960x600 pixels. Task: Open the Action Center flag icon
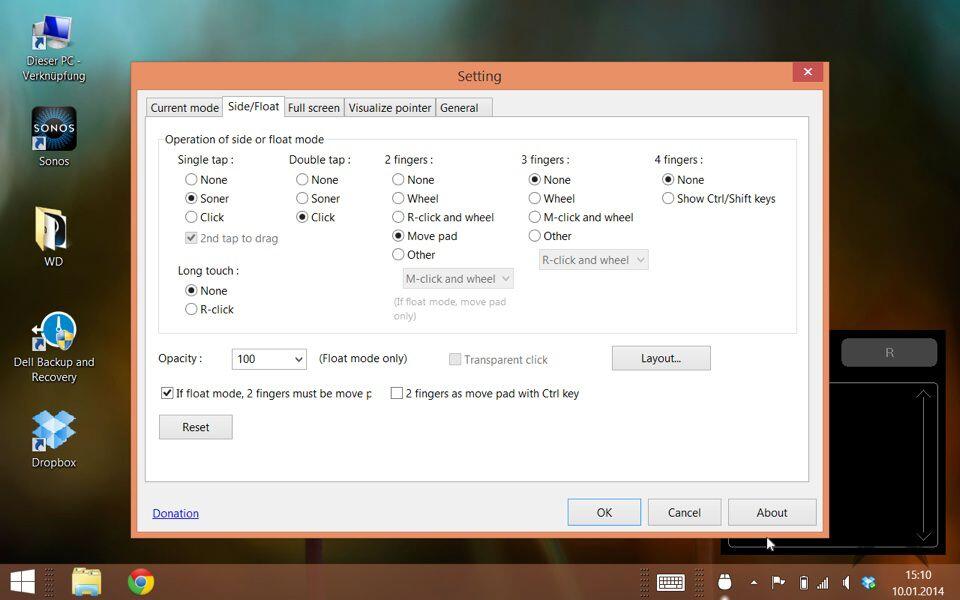[x=778, y=582]
